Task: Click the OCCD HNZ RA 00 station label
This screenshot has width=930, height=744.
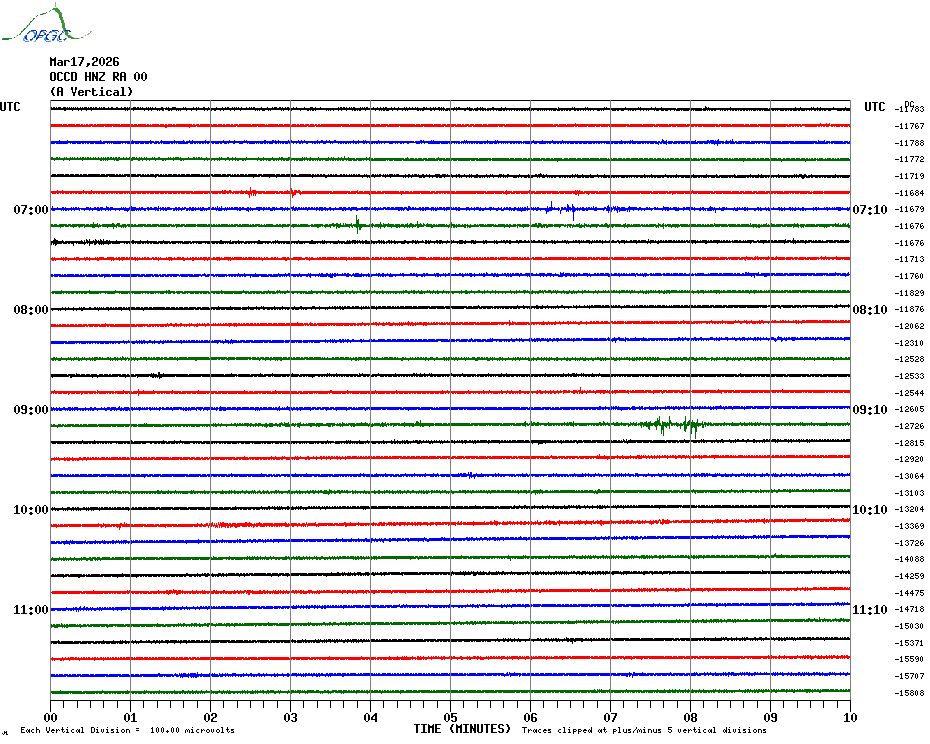Action: 98,77
